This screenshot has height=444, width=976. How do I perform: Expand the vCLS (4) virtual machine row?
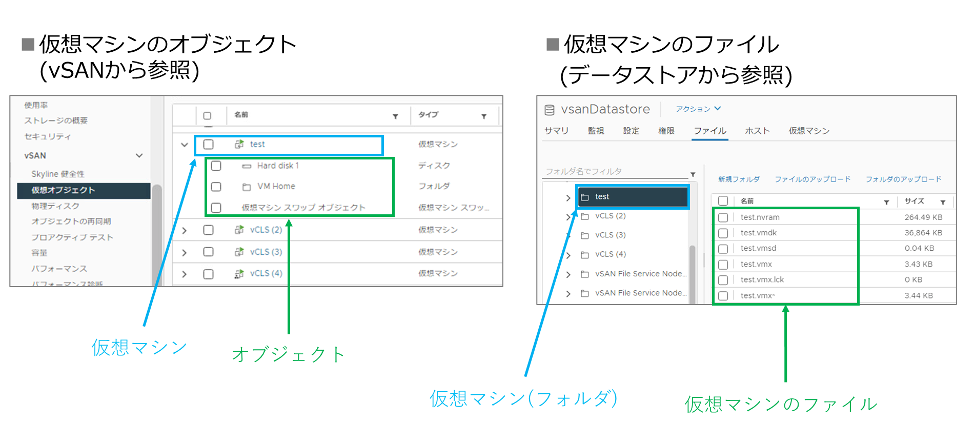point(184,273)
